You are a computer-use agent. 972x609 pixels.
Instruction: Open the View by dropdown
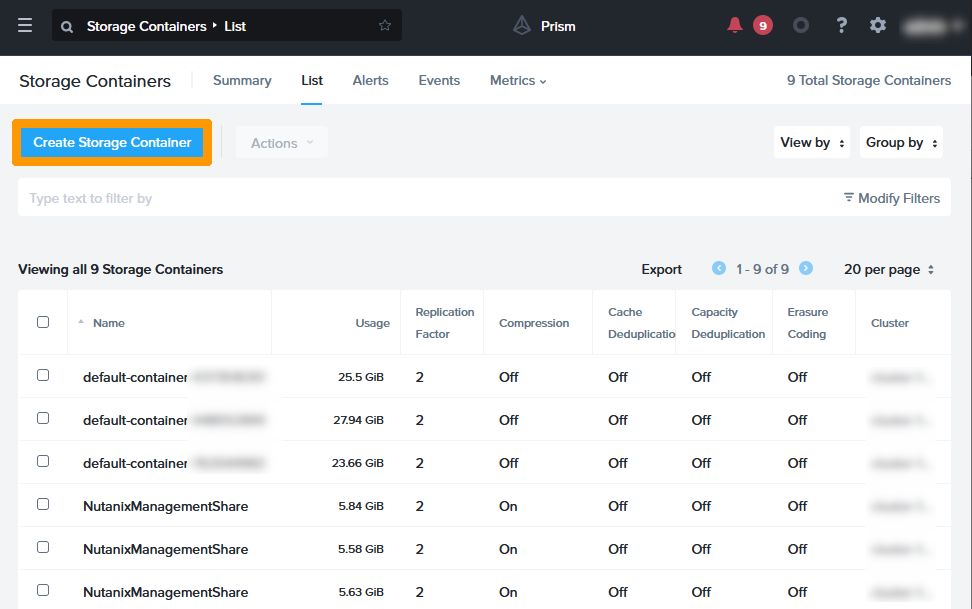[x=812, y=143]
